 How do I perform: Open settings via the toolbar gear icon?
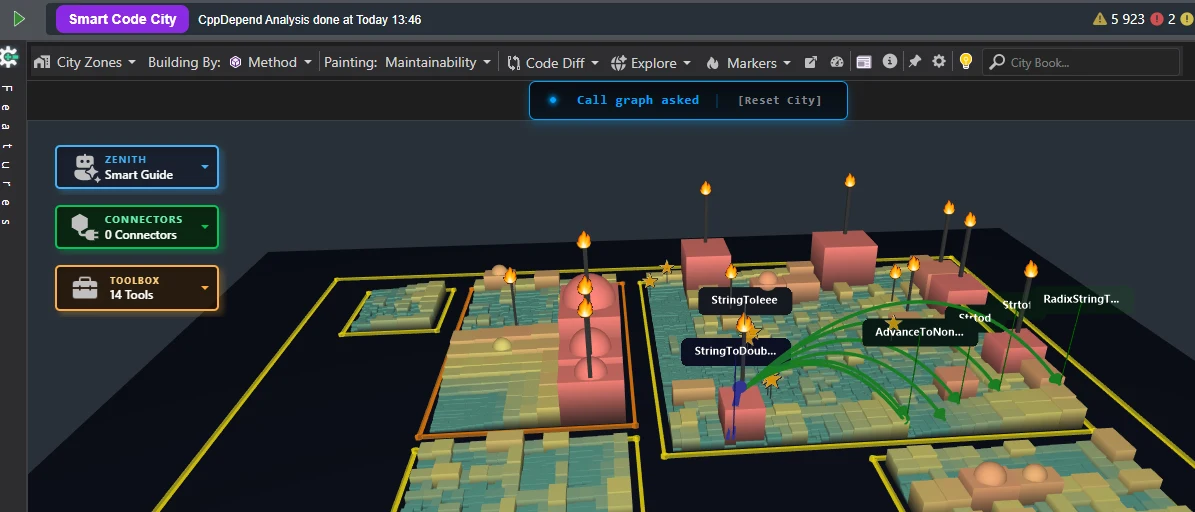point(939,62)
